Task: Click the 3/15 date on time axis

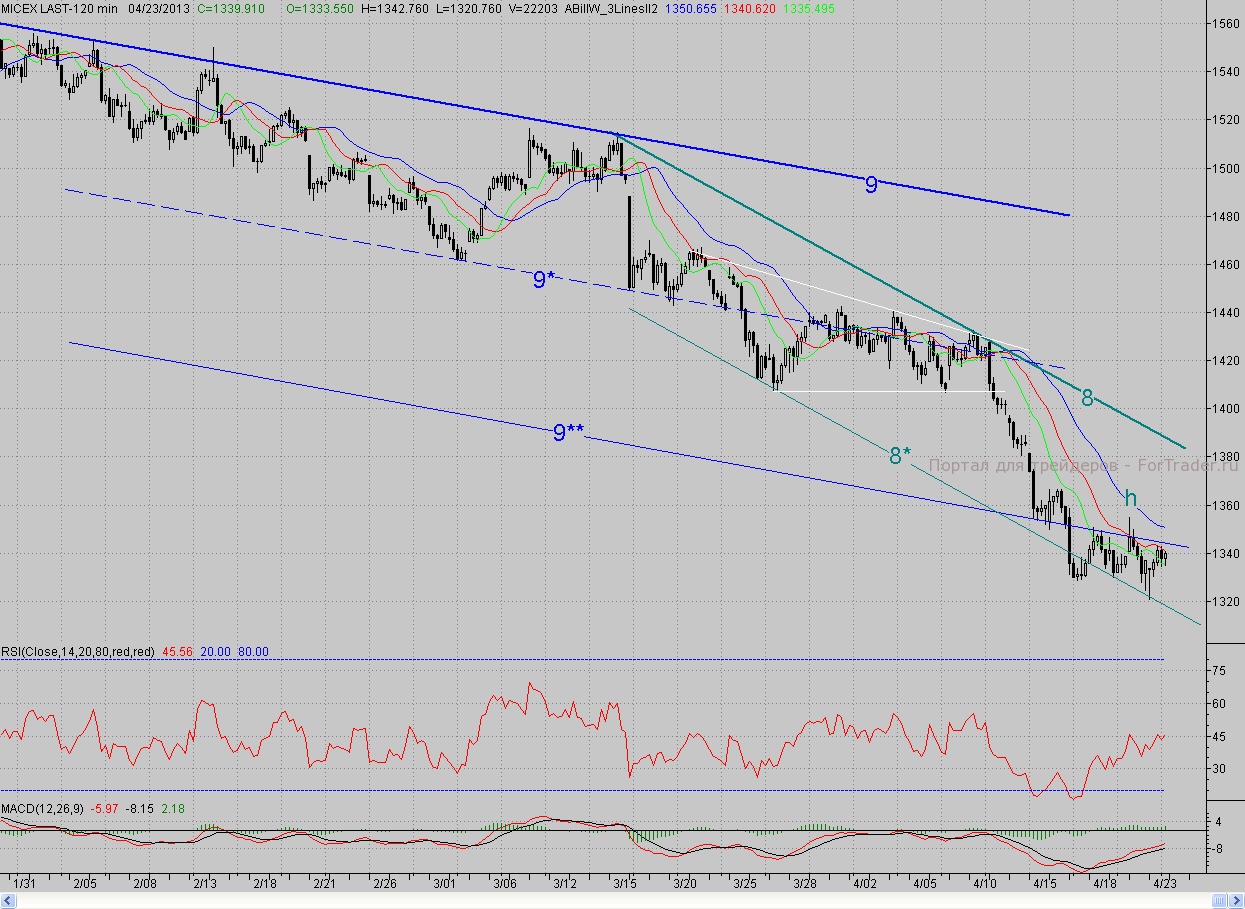Action: pos(625,884)
